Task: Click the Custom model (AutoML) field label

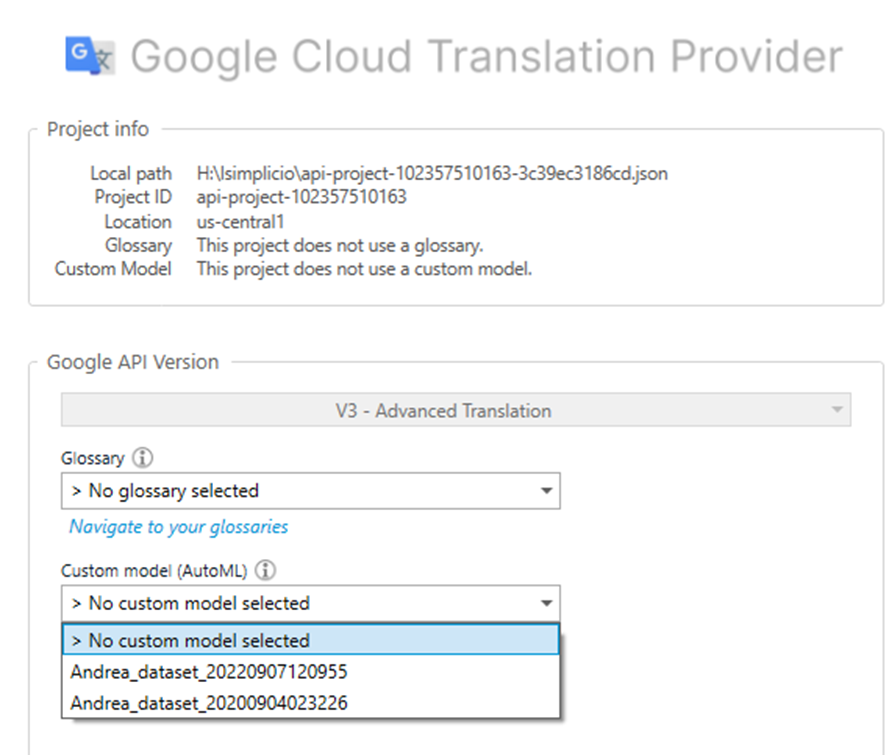Action: coord(154,571)
